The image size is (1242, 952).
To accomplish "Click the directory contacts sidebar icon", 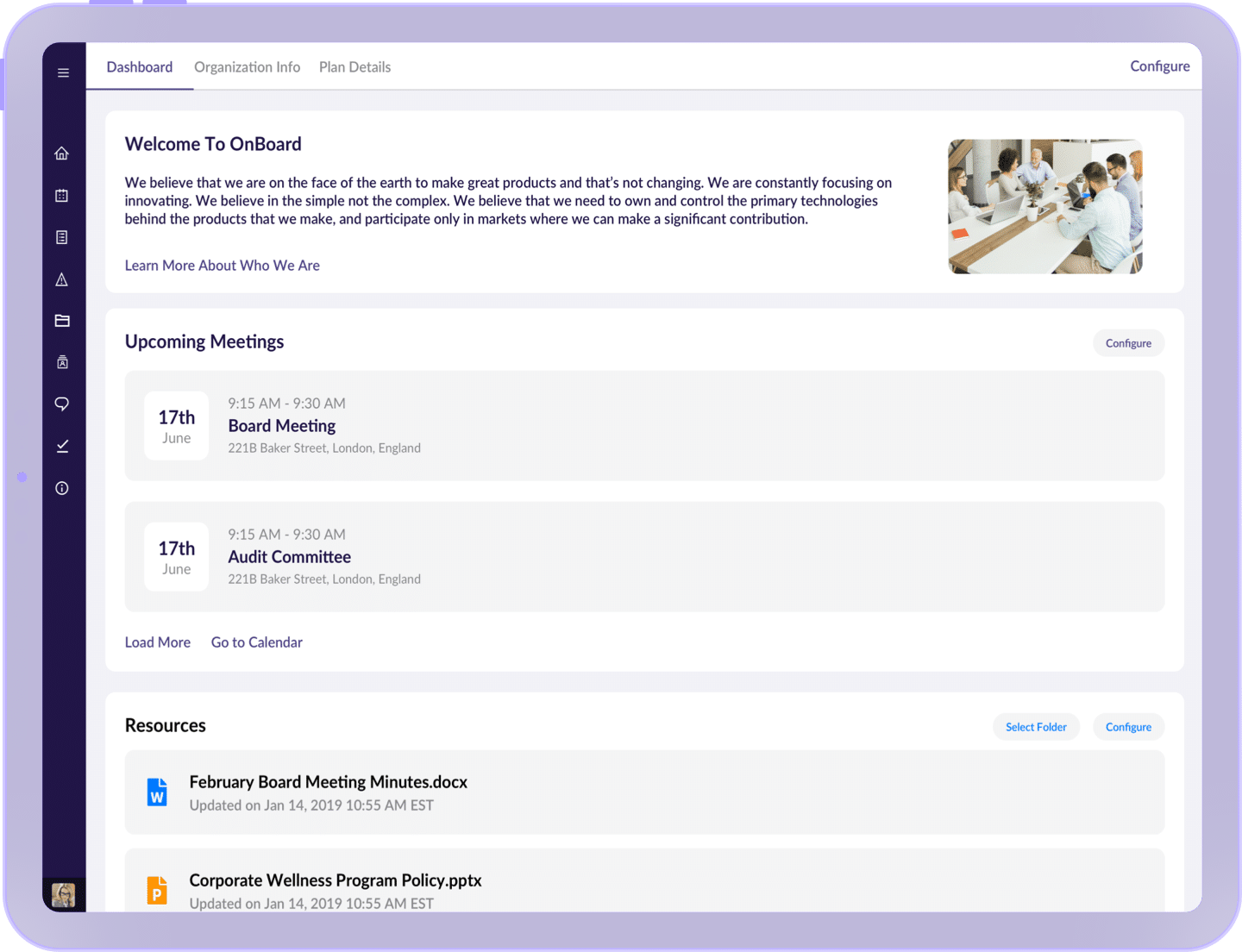I will pyautogui.click(x=62, y=362).
